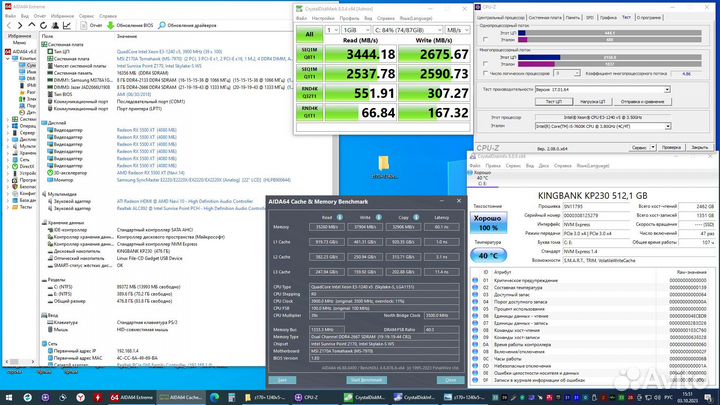Viewport: 720px width, 405px height.
Task: Run SEQ1M Q1T1 test in CrystalDiskMark
Action: coord(309,73)
